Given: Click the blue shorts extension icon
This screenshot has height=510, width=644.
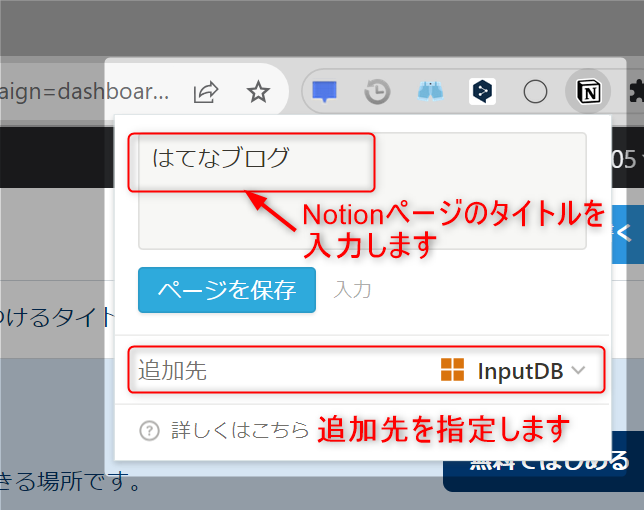Looking at the screenshot, I should click(430, 91).
